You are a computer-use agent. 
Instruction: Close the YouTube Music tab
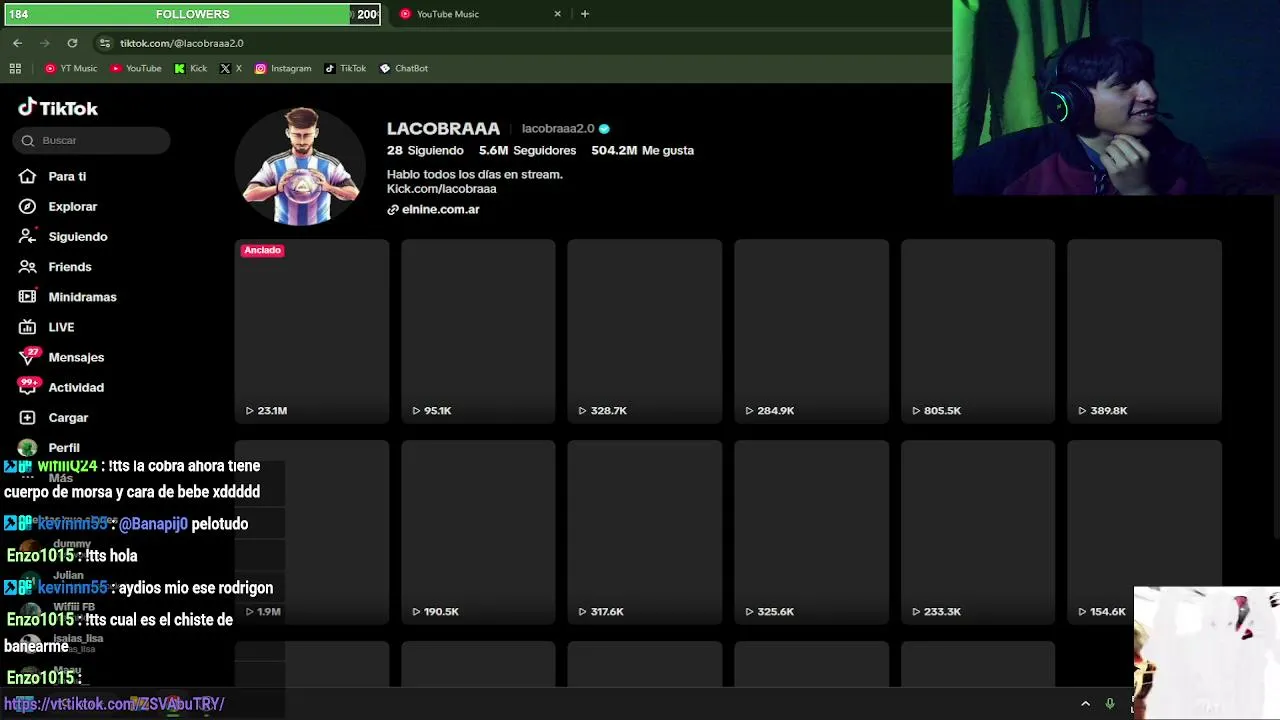pyautogui.click(x=557, y=14)
